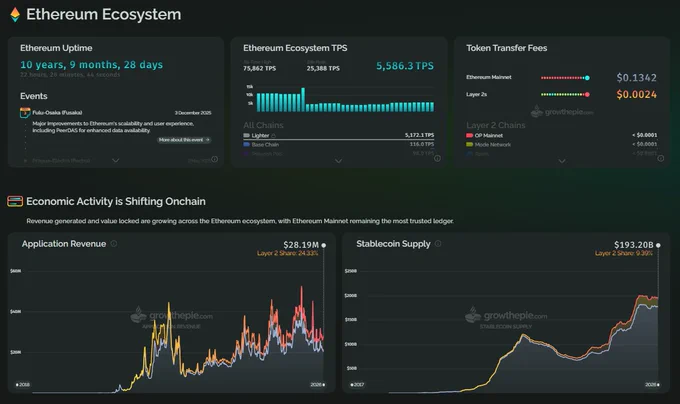The image size is (680, 404).
Task: Click the Ethereum Ecosystem page title
Action: click(104, 14)
